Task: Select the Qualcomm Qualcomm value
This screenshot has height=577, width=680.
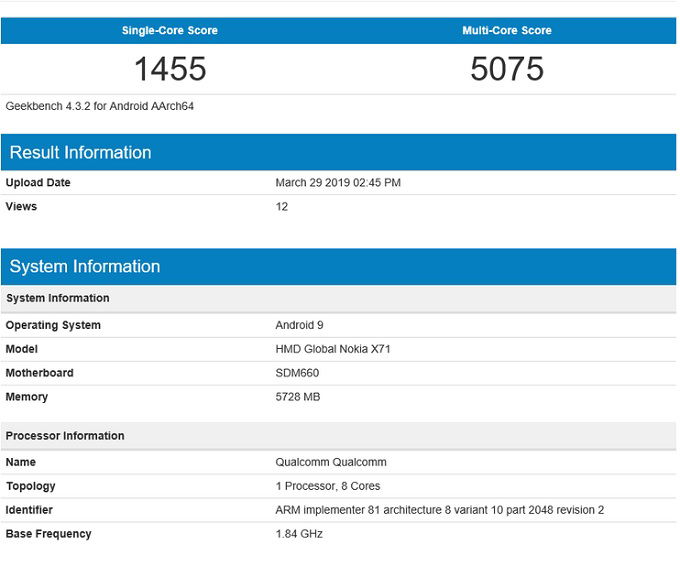Action: click(331, 462)
